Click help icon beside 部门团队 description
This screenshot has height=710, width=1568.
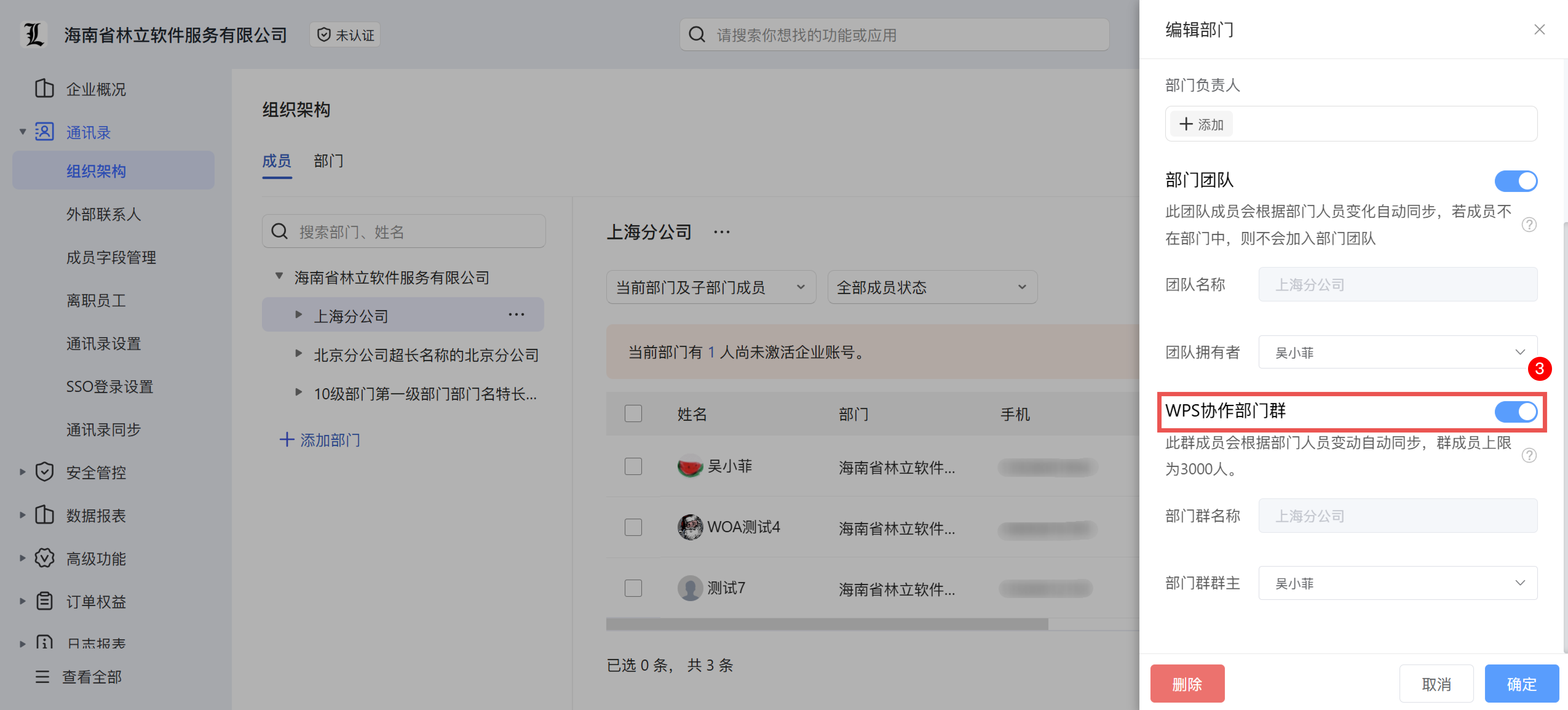click(1528, 225)
